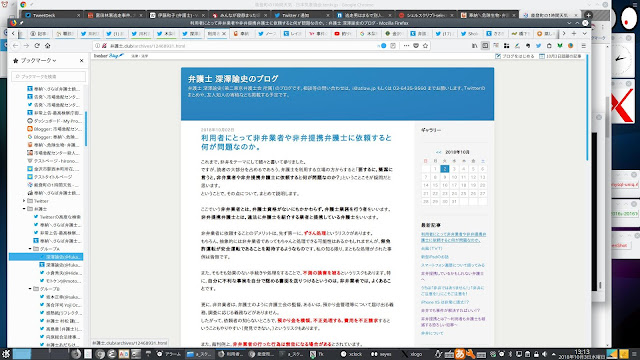The width and height of the screenshot is (640, 360).
Task: Open article title 利用者にとって非弁業者
Action: (x=296, y=142)
